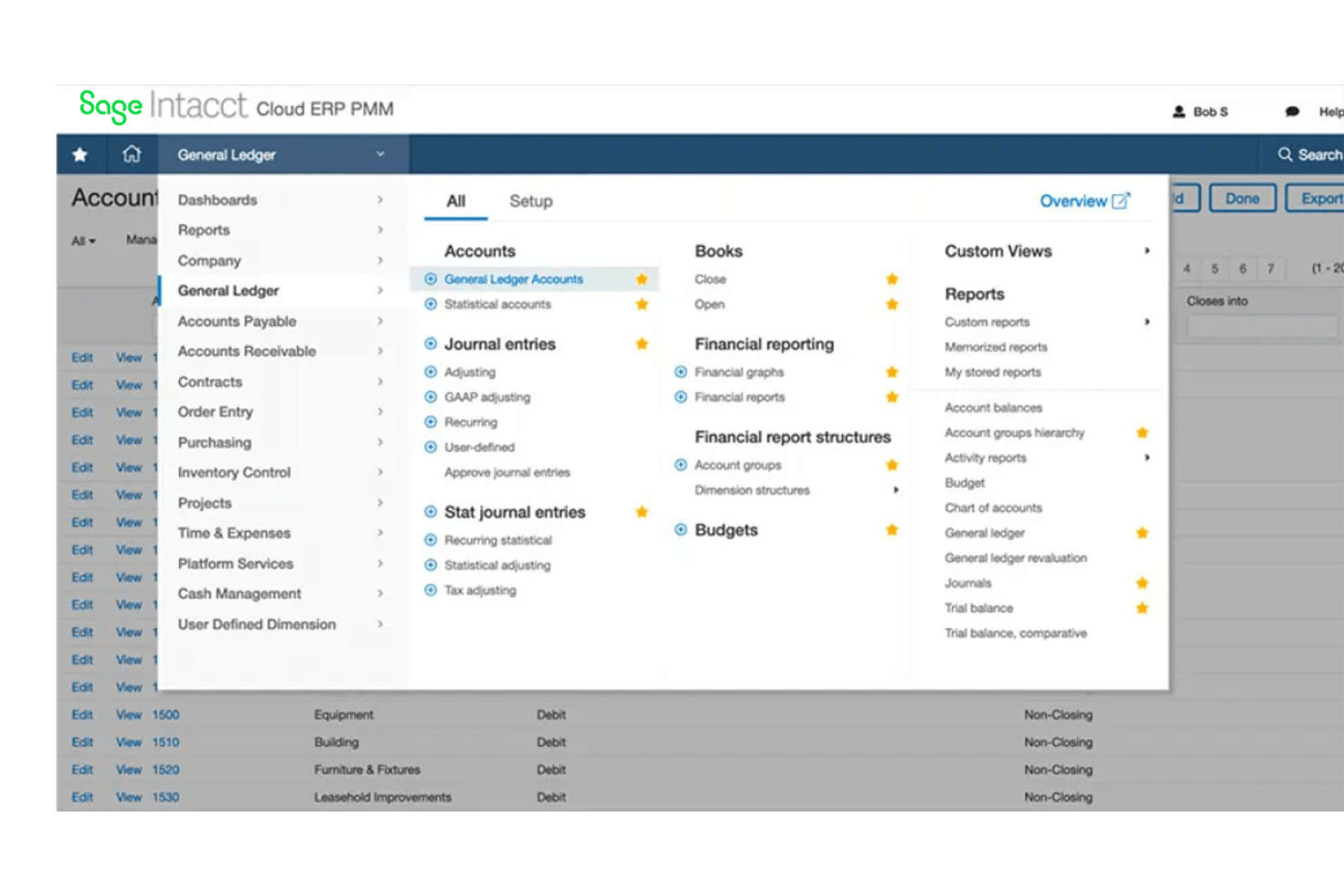
Task: Switch to the Setup tab
Action: click(x=531, y=202)
